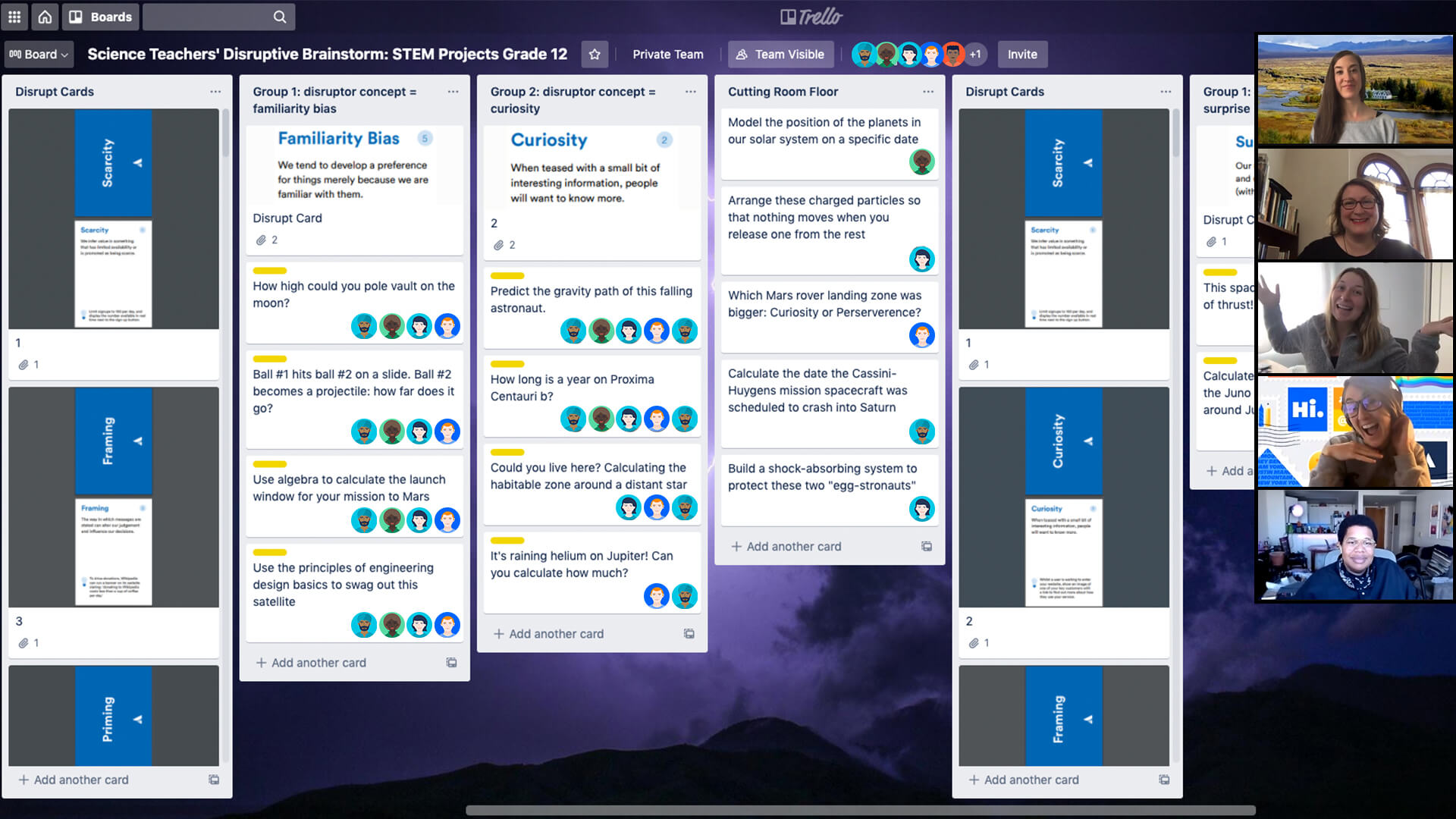Click the Invite button to add members
This screenshot has height=819, width=1456.
1022,54
